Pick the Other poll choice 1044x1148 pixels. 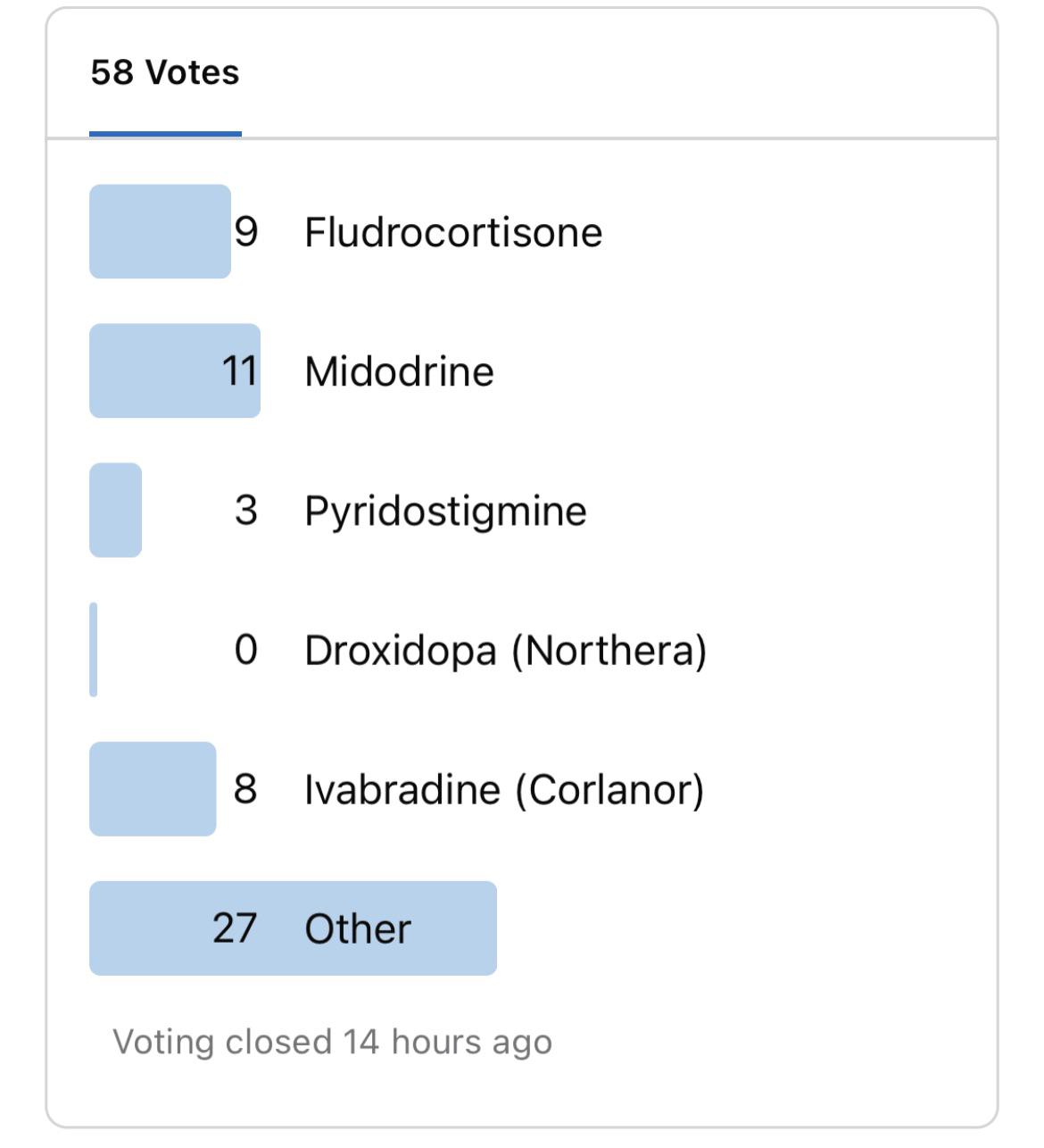[x=354, y=928]
